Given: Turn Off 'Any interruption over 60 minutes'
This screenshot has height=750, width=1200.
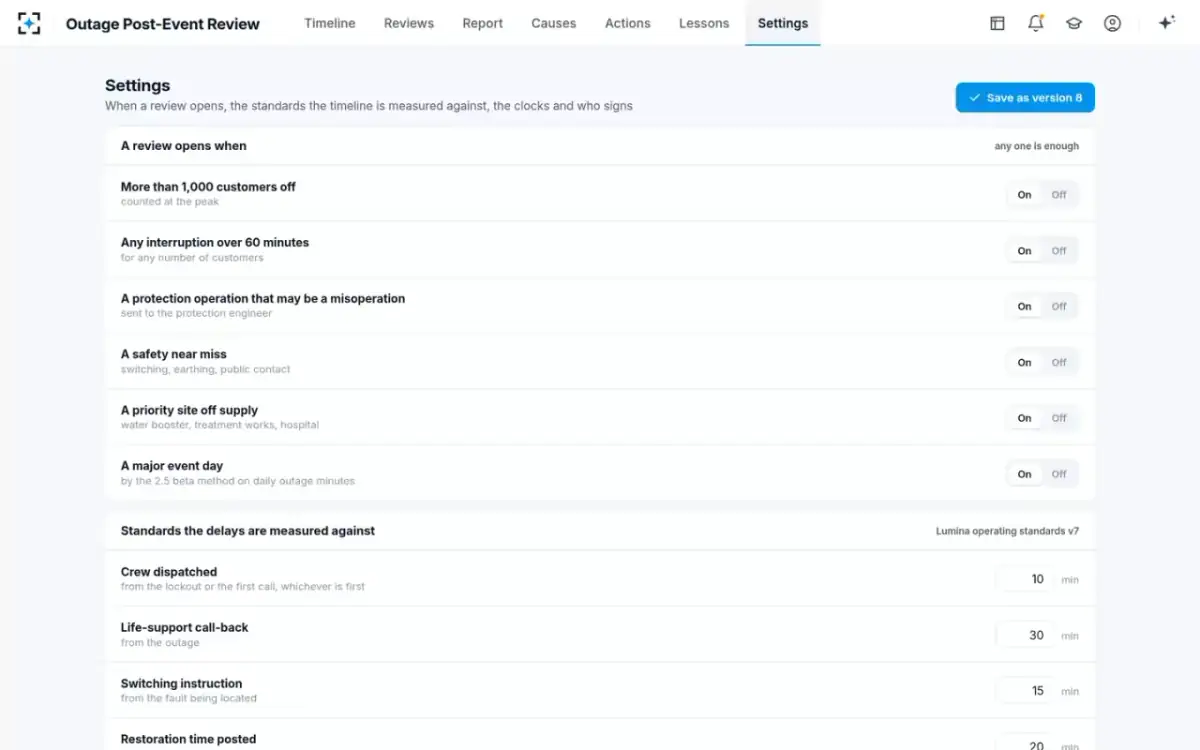Looking at the screenshot, I should point(1059,251).
